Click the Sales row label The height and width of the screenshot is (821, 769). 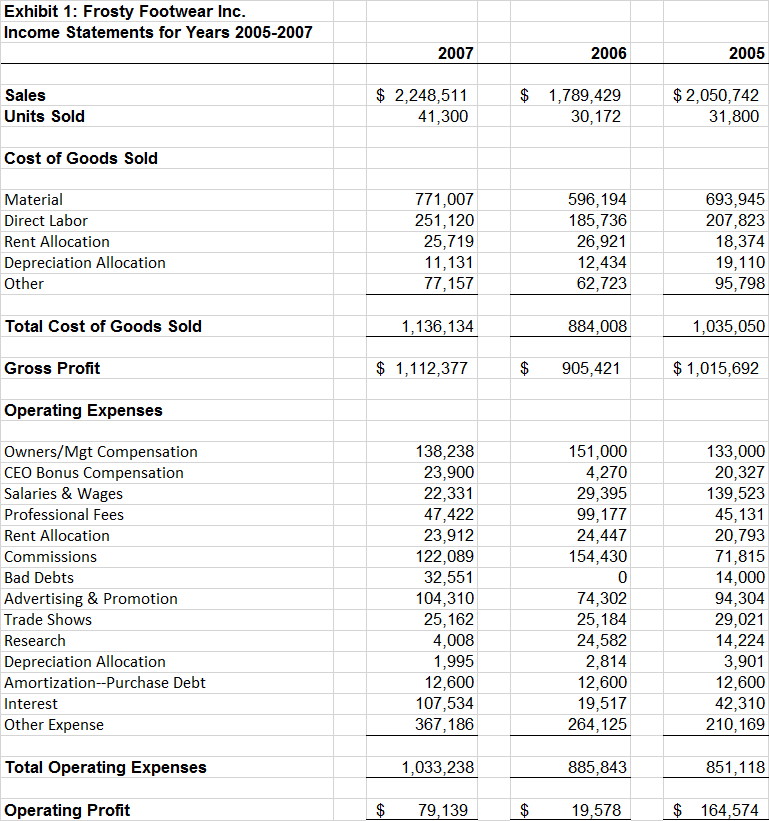tap(25, 95)
